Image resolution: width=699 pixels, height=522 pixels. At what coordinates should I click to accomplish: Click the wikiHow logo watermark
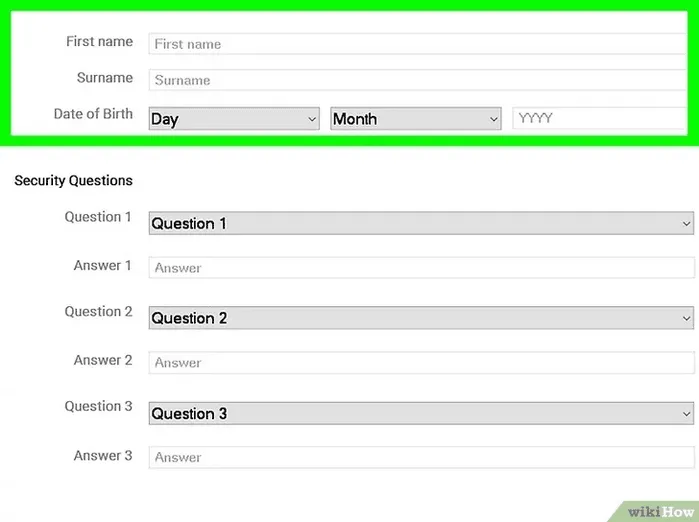(660, 511)
